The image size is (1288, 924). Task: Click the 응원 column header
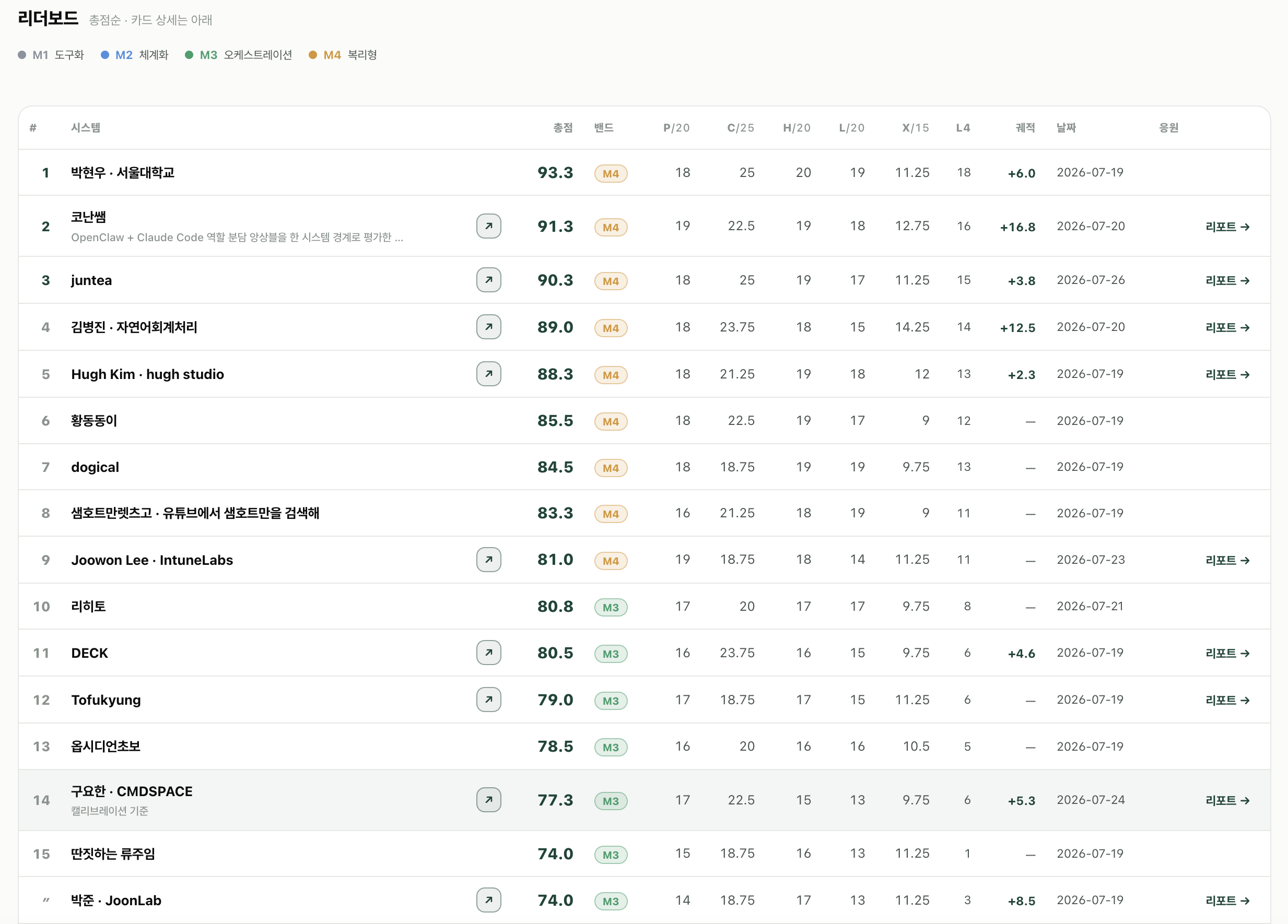tap(1168, 128)
